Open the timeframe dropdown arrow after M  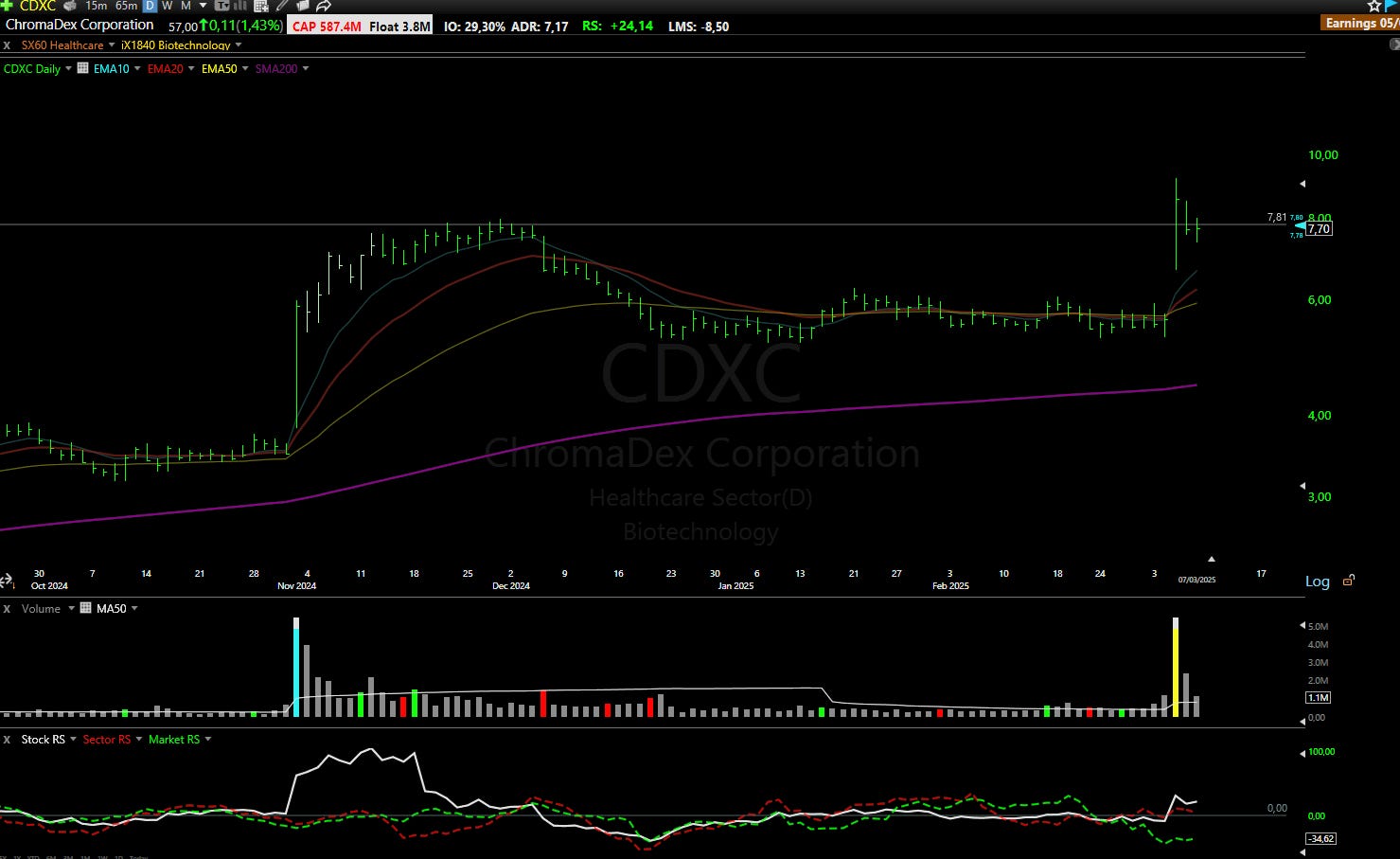pos(203,6)
